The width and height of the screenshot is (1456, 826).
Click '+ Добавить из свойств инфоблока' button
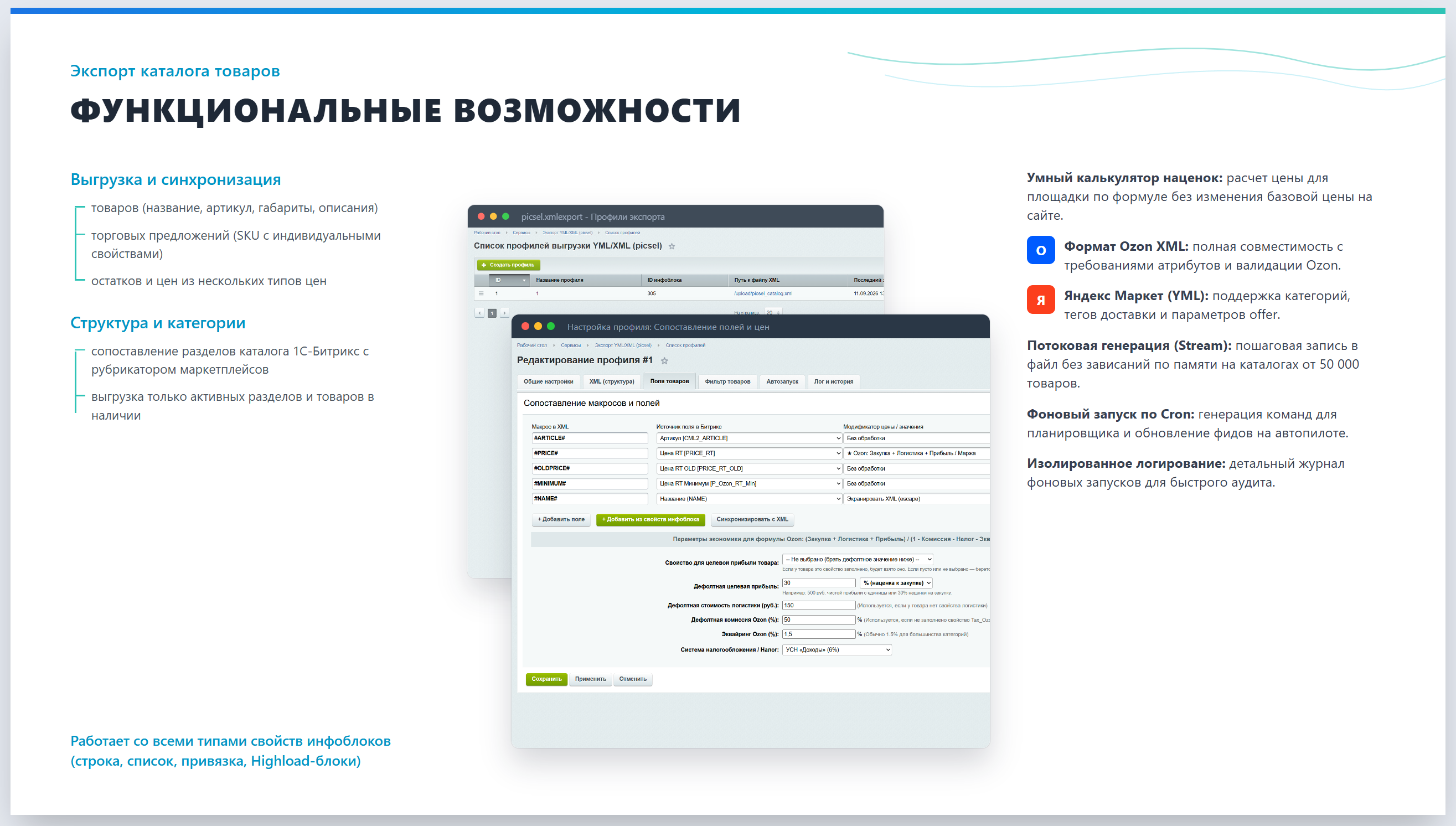650,519
